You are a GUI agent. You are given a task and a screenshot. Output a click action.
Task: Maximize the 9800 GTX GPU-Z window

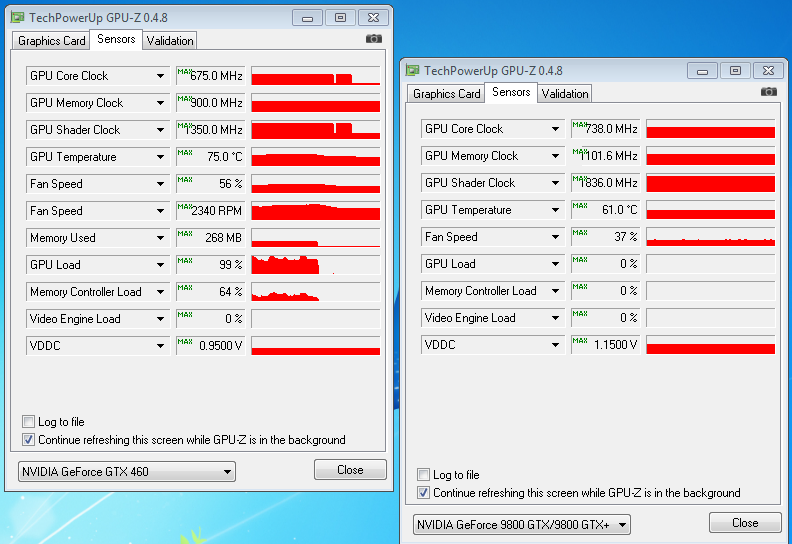[735, 71]
